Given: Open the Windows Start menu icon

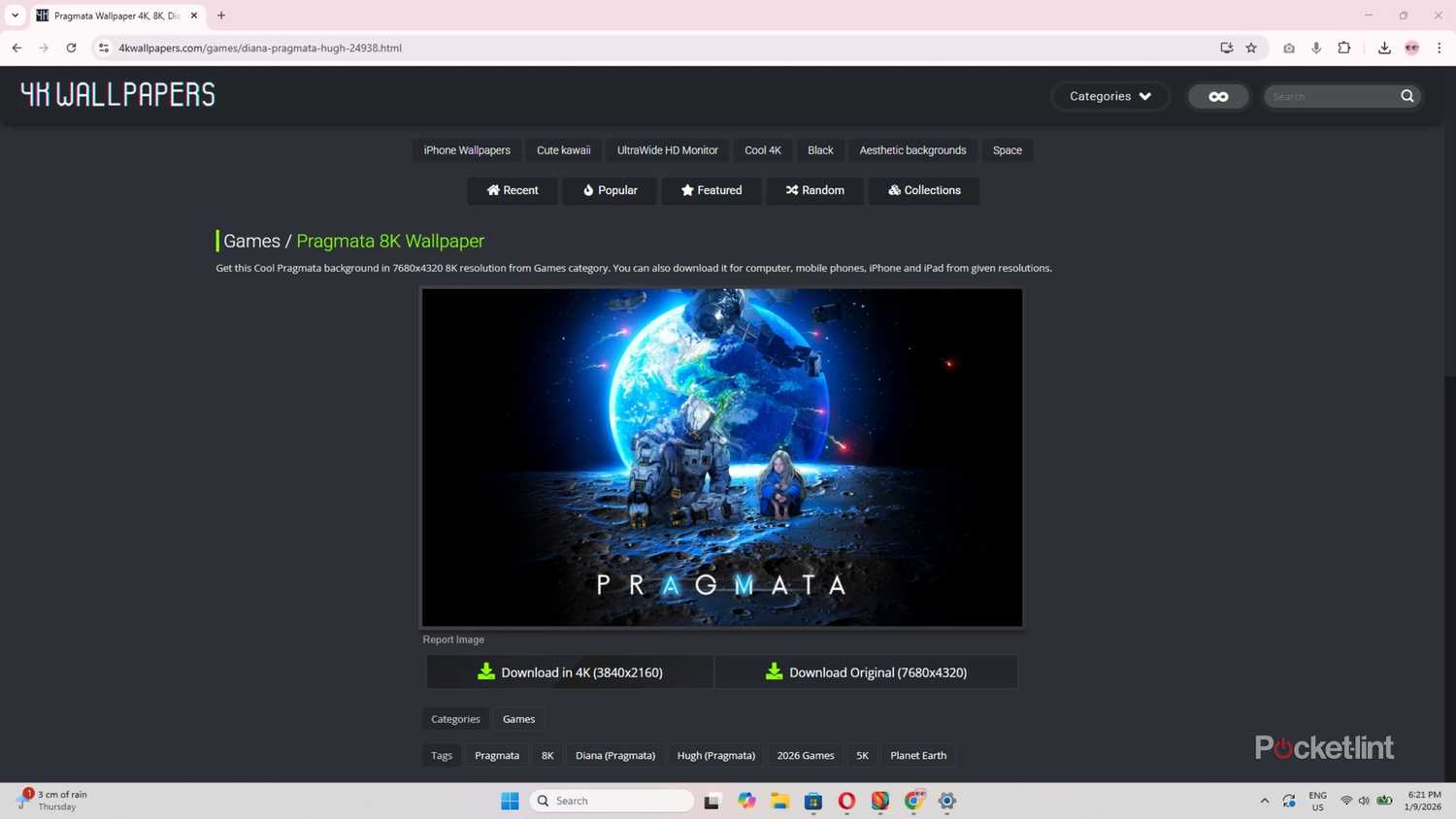Looking at the screenshot, I should pyautogui.click(x=510, y=801).
